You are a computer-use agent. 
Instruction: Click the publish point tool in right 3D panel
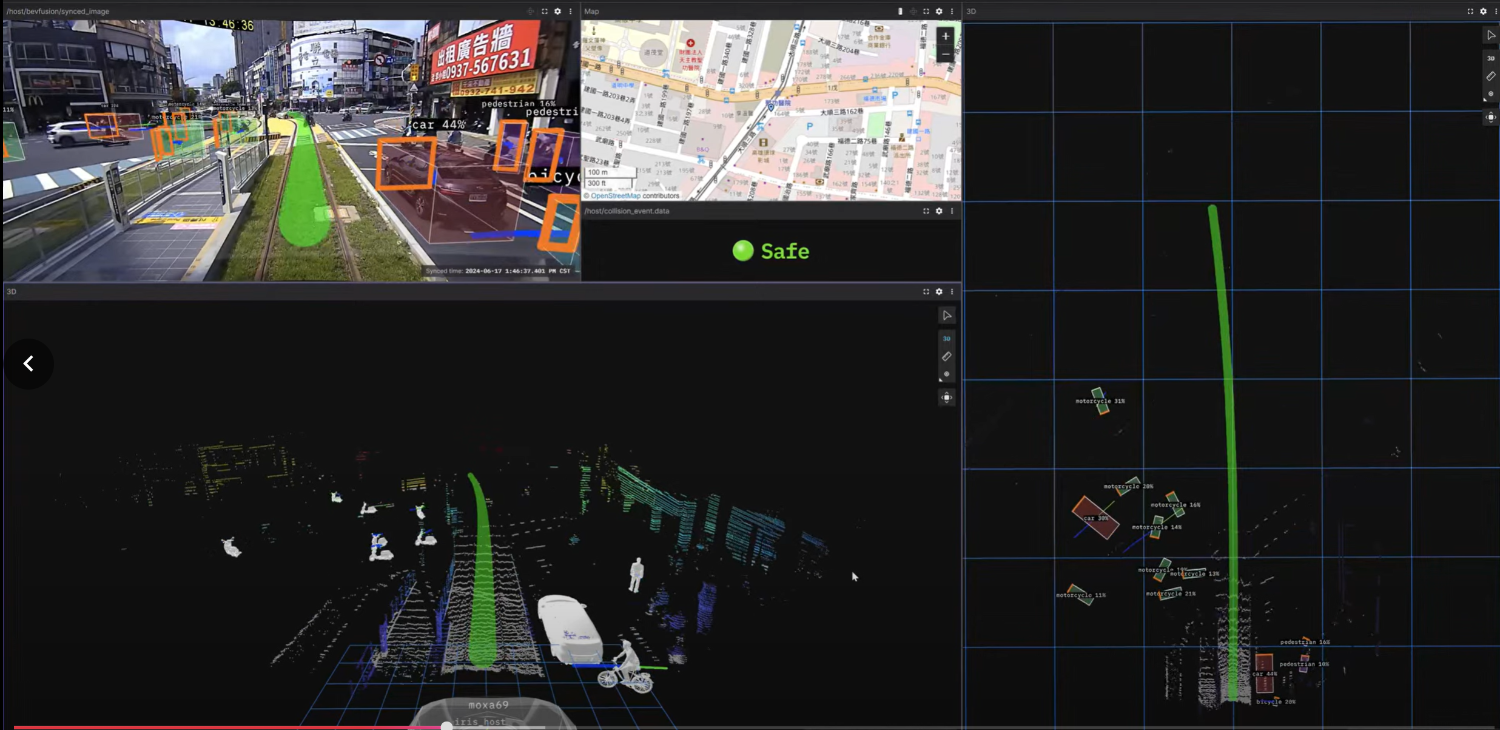pos(1491,94)
